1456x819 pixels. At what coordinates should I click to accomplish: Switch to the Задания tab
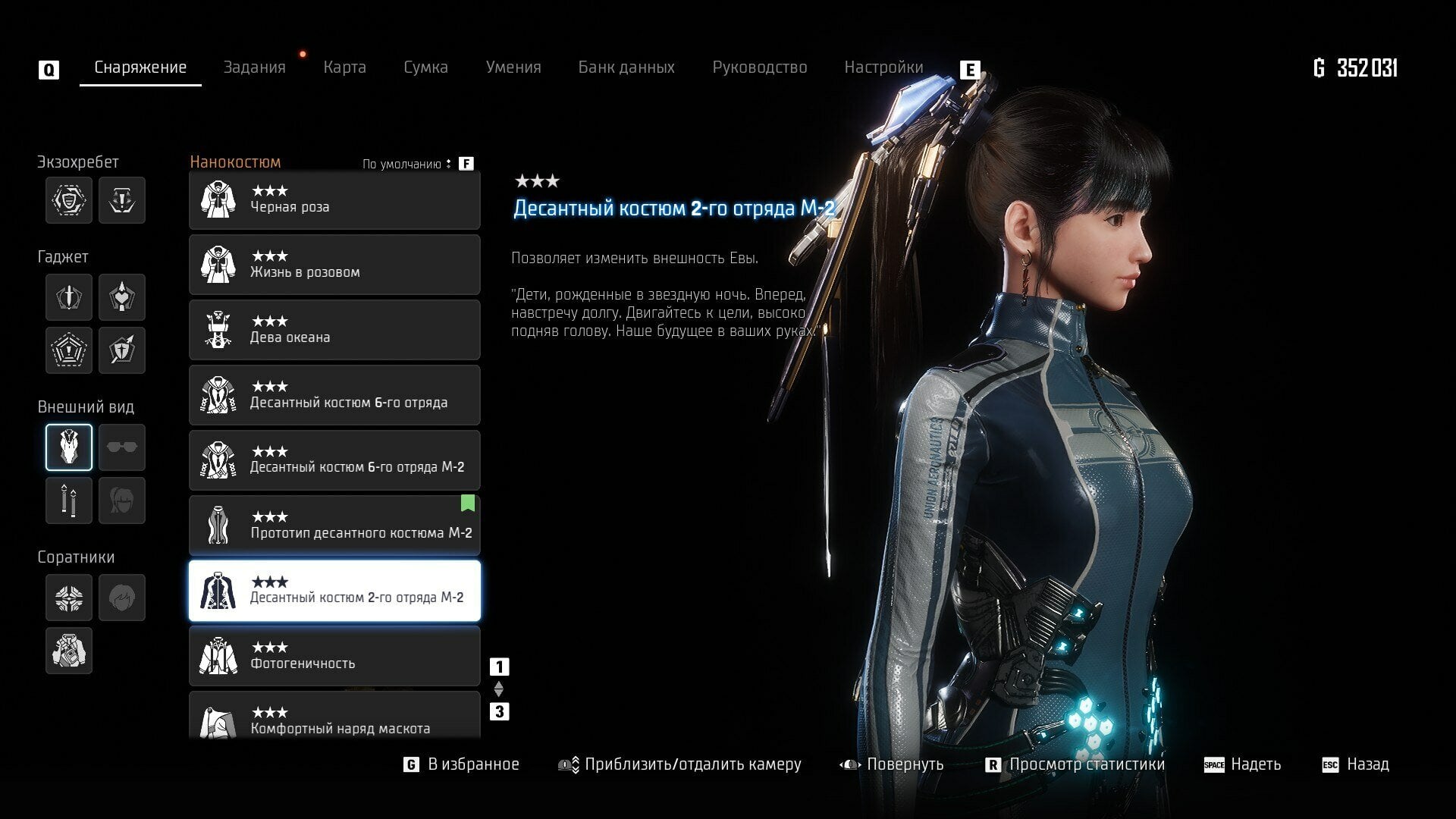(x=255, y=67)
